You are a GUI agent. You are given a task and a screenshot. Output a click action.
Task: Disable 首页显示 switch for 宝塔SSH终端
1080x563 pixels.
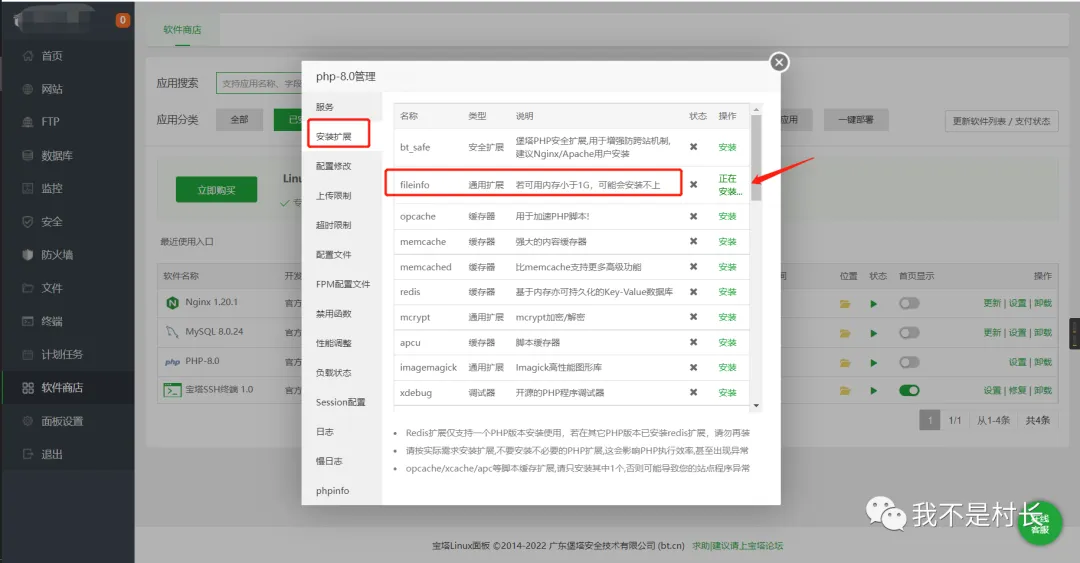click(x=909, y=390)
